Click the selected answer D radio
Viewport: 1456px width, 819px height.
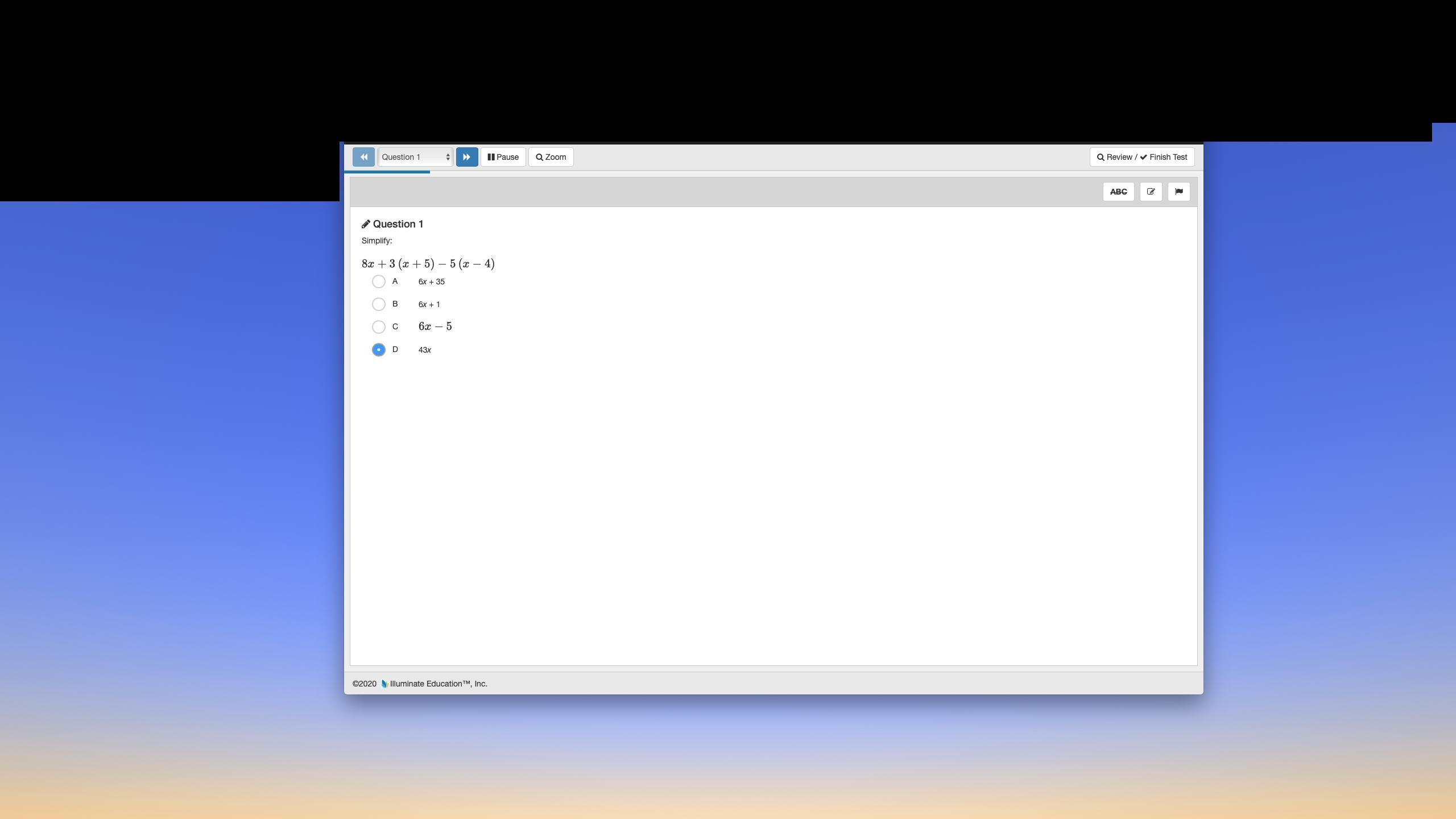[x=378, y=350]
